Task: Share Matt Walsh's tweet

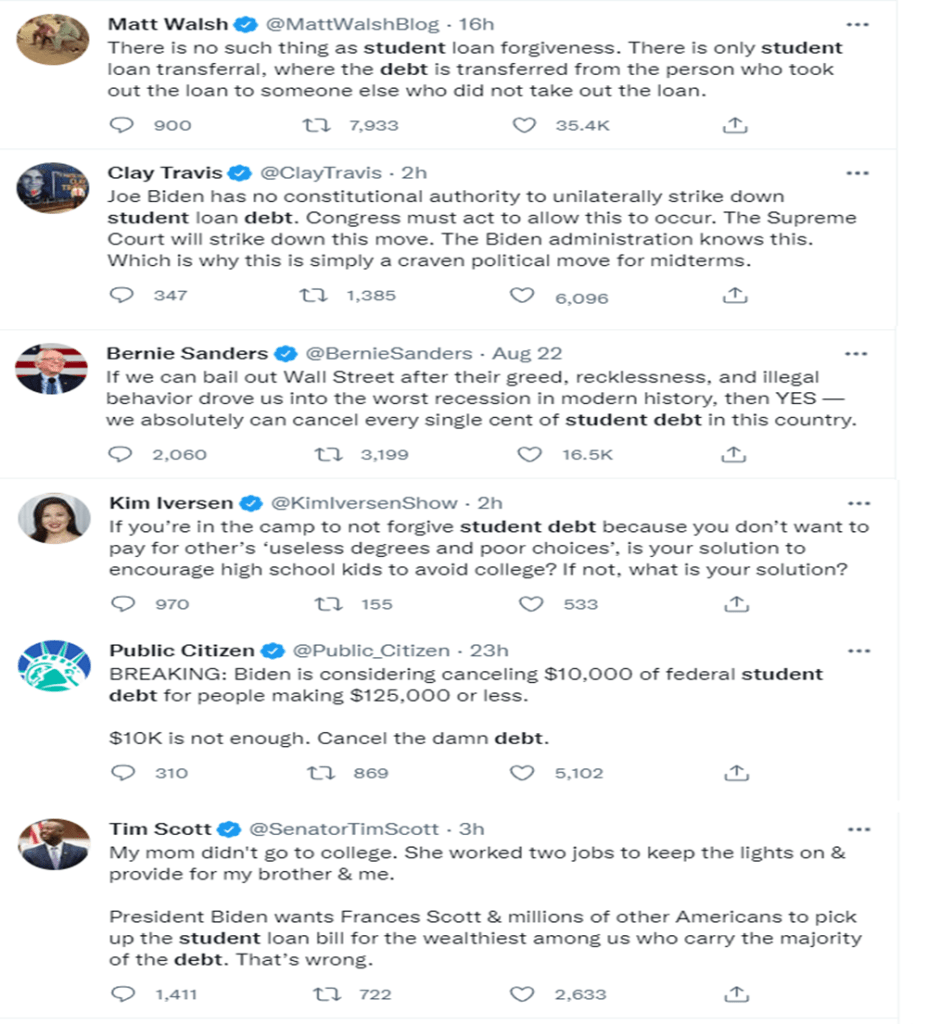Action: pyautogui.click(x=735, y=125)
